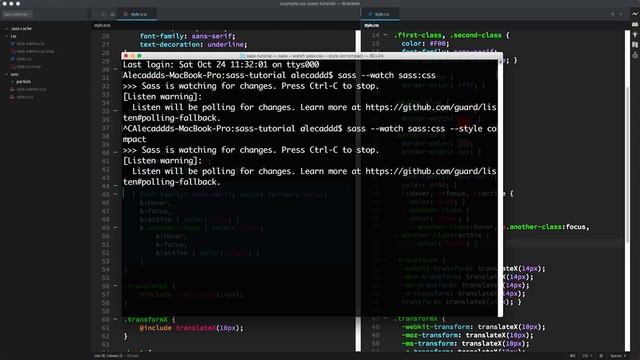
Task: Click the first close-pane icon at right header
Action: pyautogui.click(x=612, y=14)
